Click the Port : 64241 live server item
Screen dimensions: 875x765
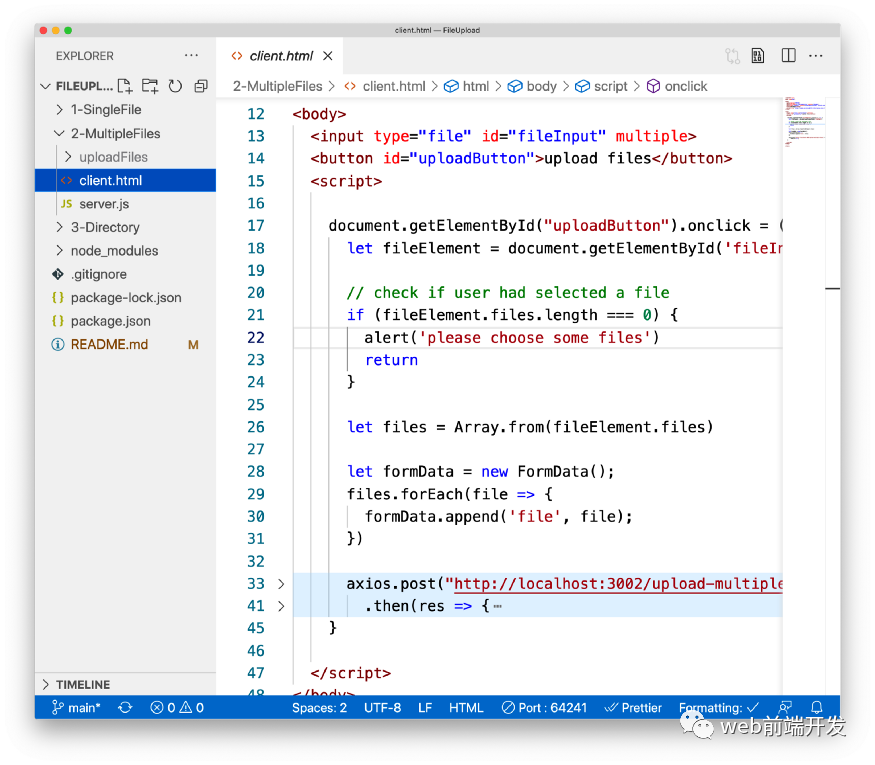(x=545, y=708)
